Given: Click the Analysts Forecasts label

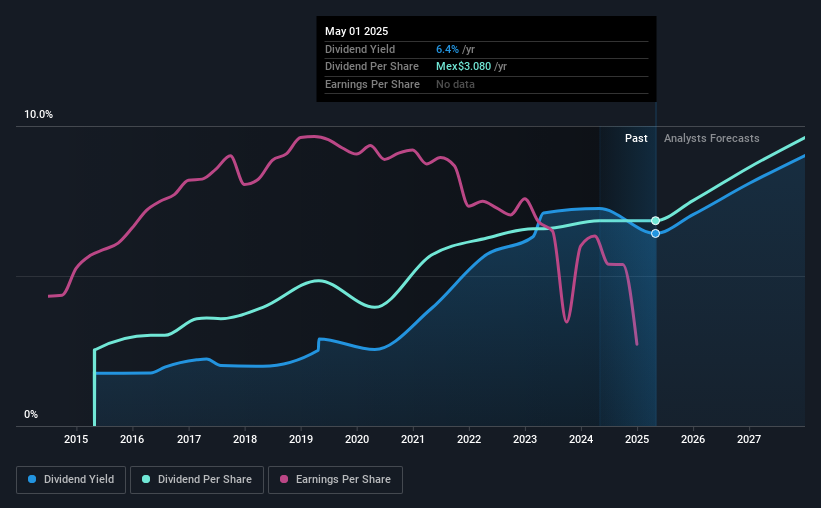Looking at the screenshot, I should pyautogui.click(x=712, y=138).
